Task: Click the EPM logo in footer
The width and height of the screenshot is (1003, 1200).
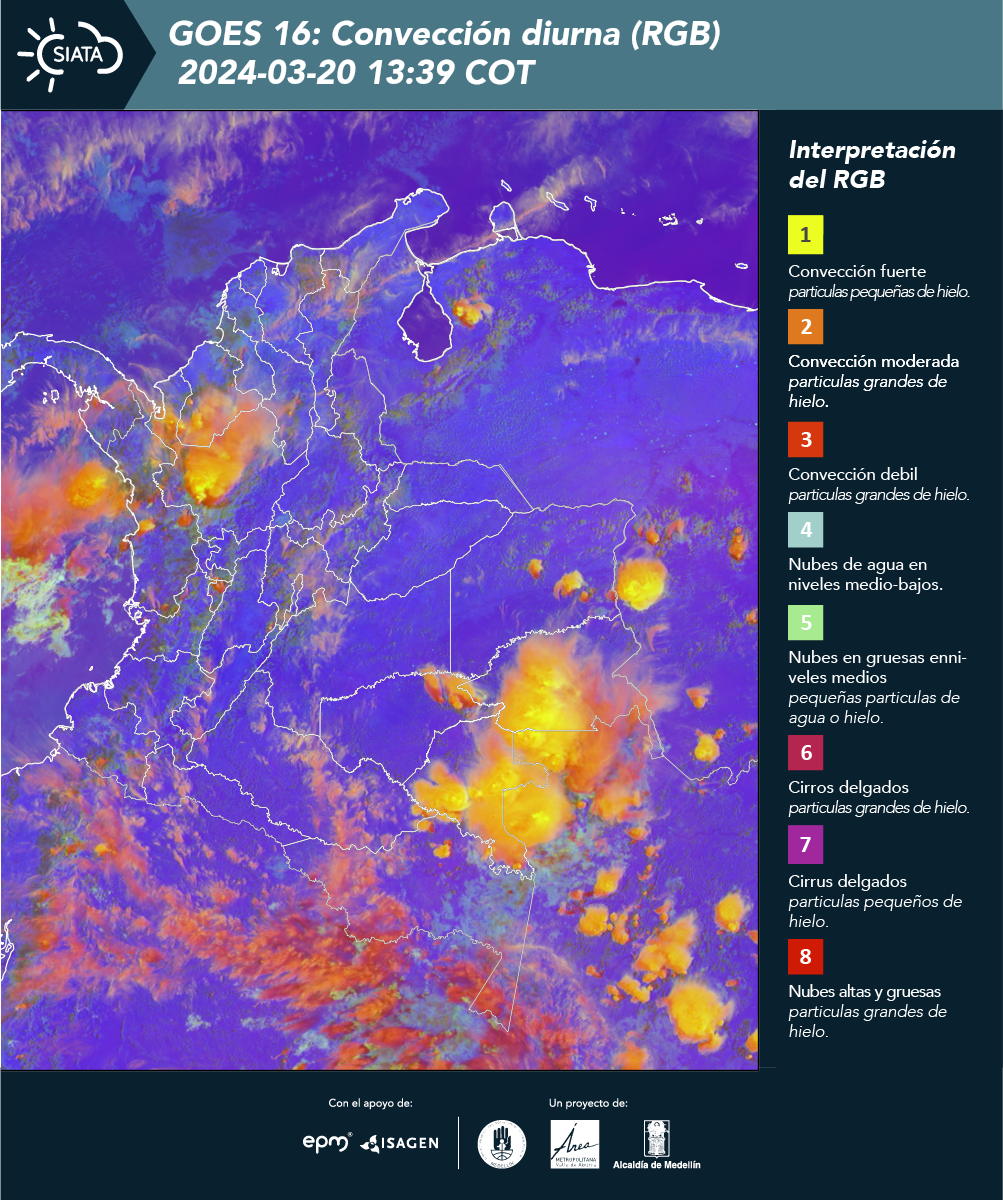Action: [x=327, y=1142]
